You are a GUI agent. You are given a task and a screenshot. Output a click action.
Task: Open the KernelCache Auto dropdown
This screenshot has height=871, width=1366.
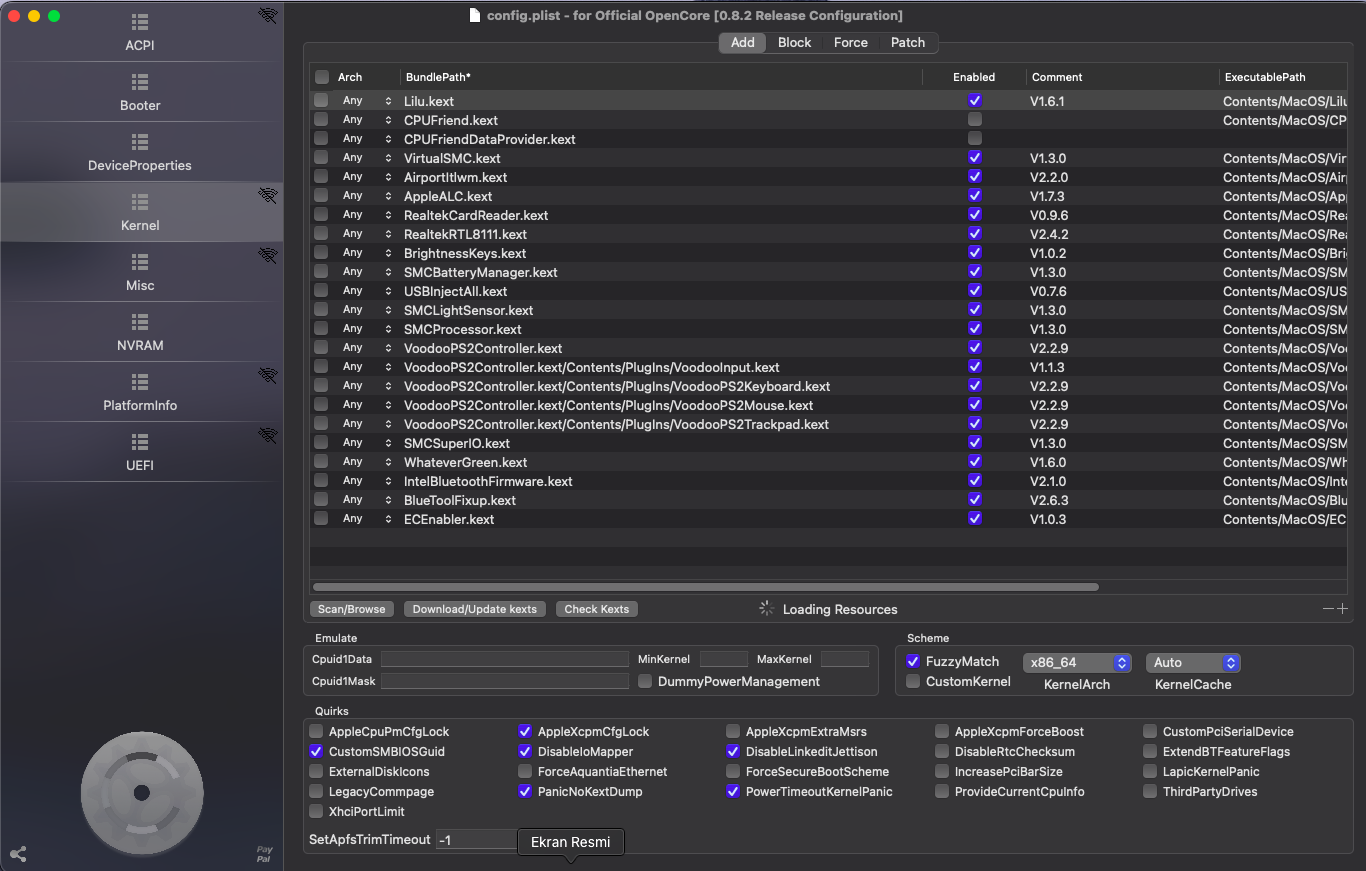1193,662
